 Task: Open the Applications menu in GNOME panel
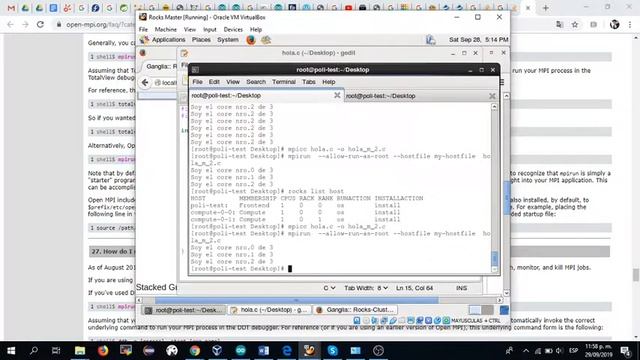(x=168, y=40)
